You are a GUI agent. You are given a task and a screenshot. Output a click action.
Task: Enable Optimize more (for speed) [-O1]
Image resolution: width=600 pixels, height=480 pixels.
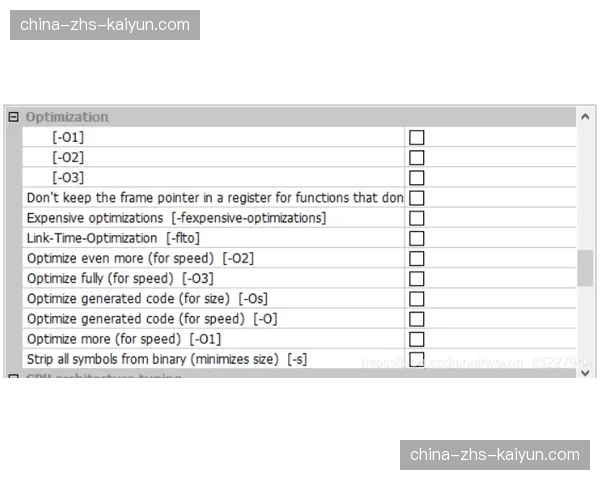pos(417,339)
